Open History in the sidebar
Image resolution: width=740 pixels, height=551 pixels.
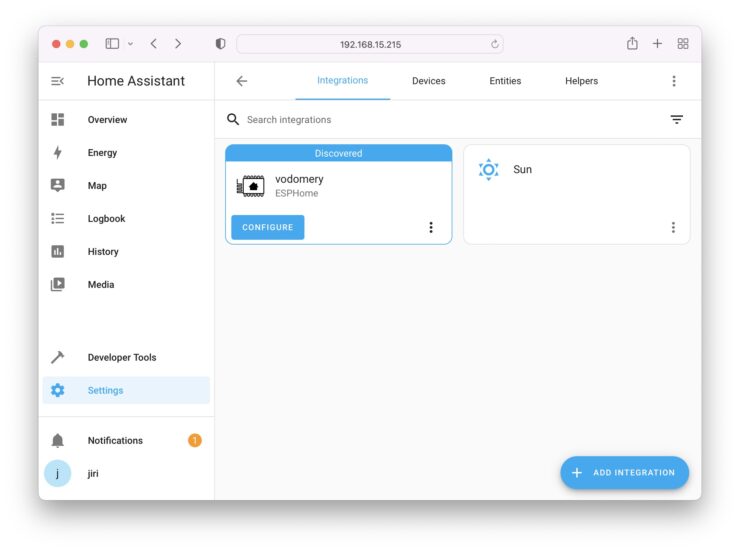tap(126, 251)
